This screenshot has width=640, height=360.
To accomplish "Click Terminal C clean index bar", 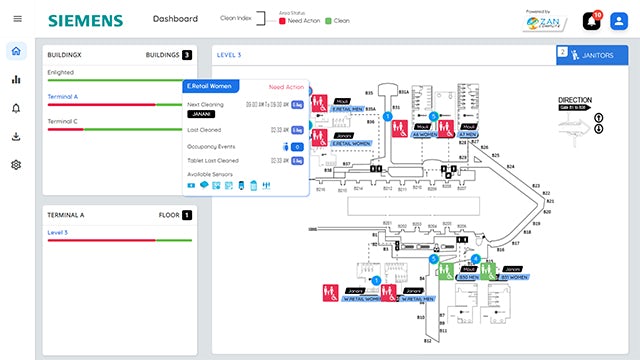I will pos(115,129).
